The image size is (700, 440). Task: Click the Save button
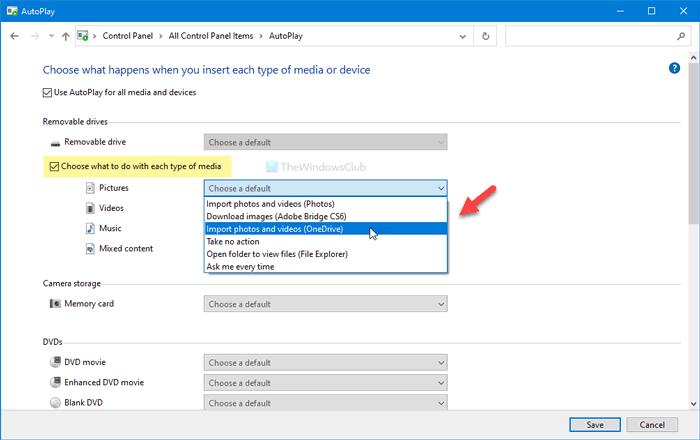click(x=594, y=425)
